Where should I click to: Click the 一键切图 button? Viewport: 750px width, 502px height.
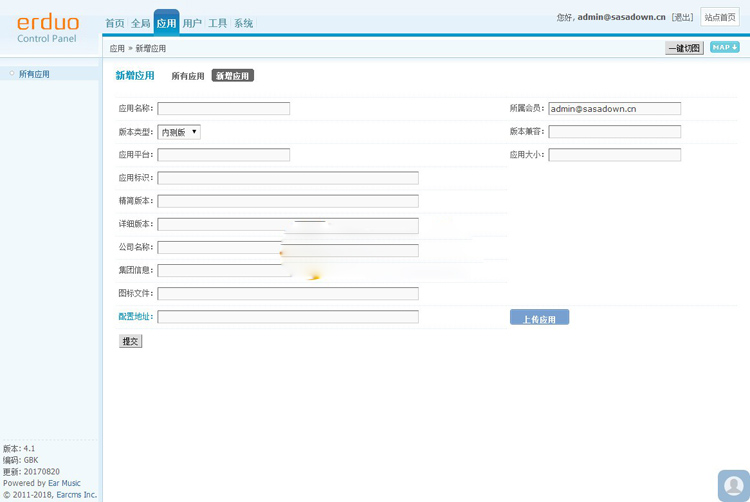click(684, 48)
